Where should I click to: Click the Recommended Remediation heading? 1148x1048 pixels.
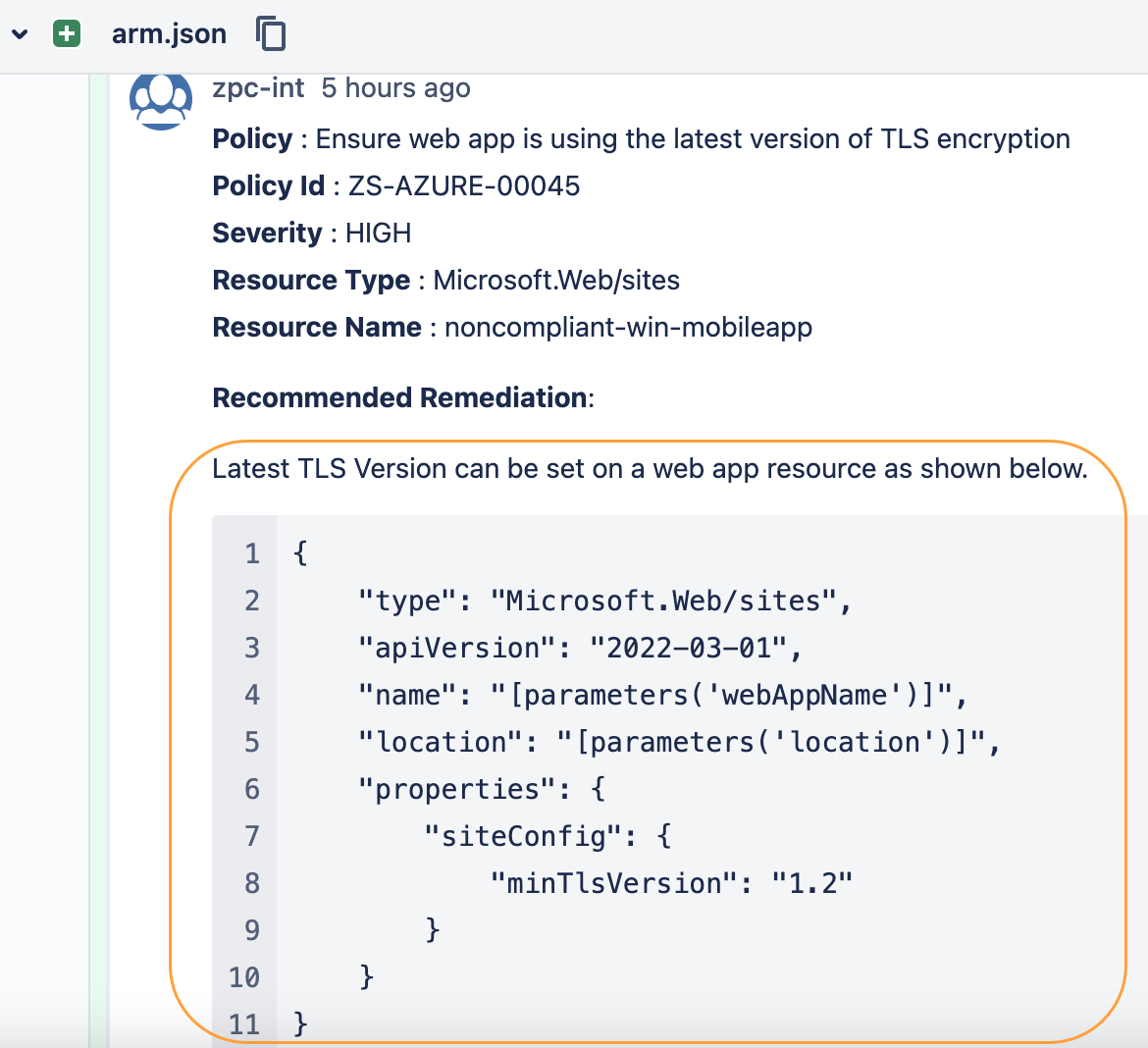click(x=402, y=398)
